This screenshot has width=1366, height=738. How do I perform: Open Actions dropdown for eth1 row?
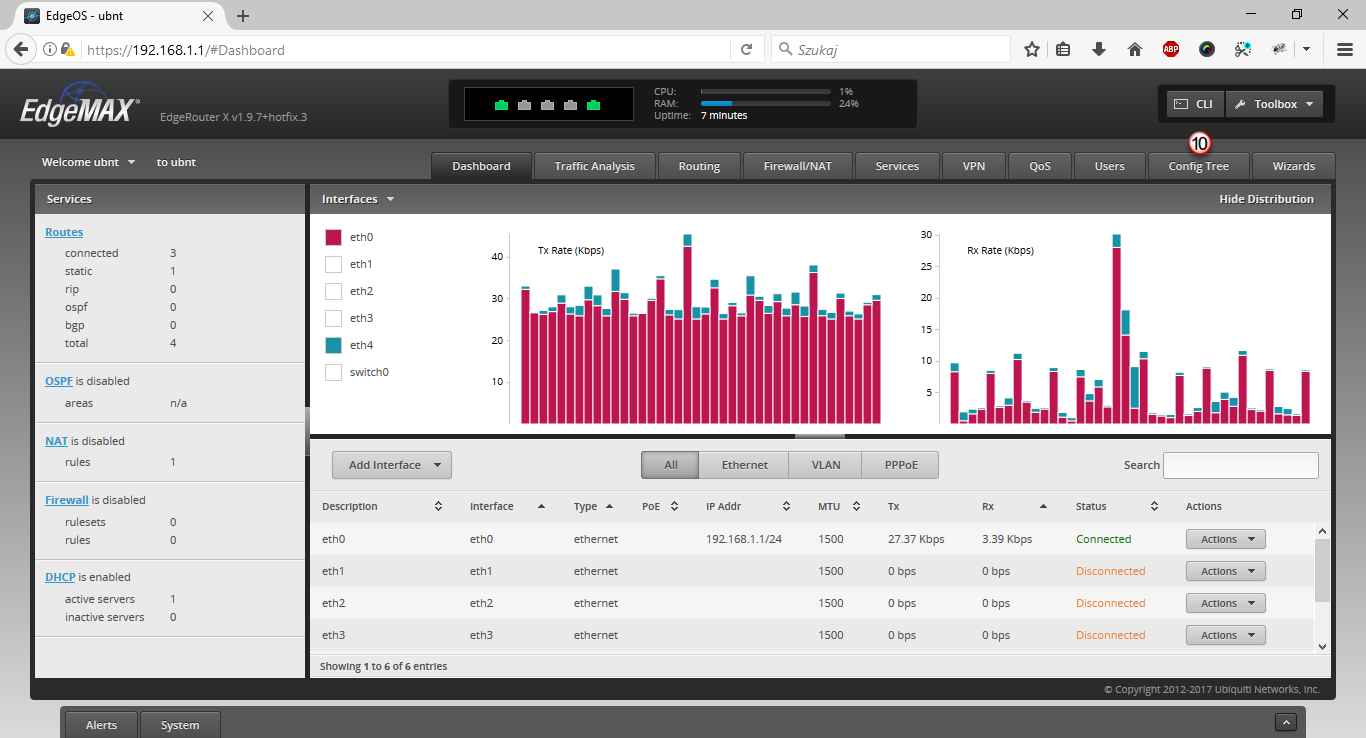(x=1226, y=571)
